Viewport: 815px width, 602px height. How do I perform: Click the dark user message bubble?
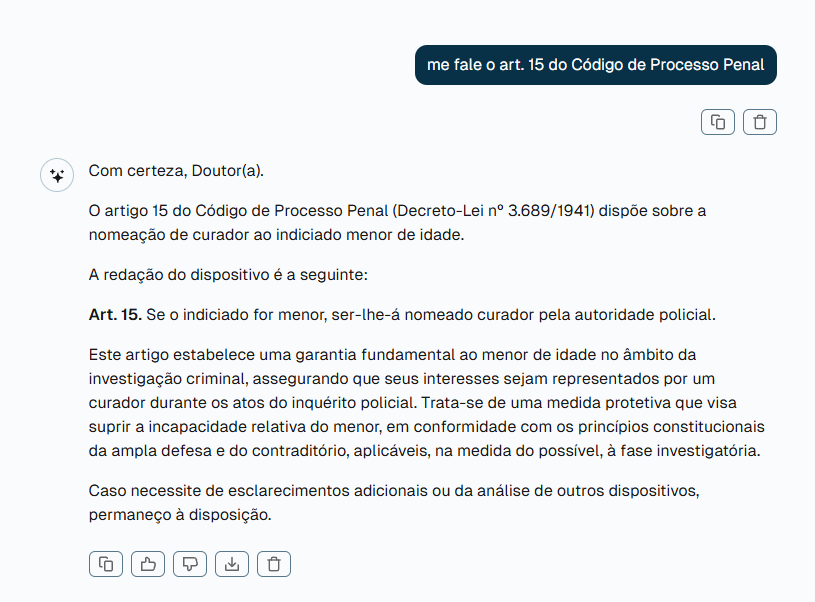[x=595, y=65]
